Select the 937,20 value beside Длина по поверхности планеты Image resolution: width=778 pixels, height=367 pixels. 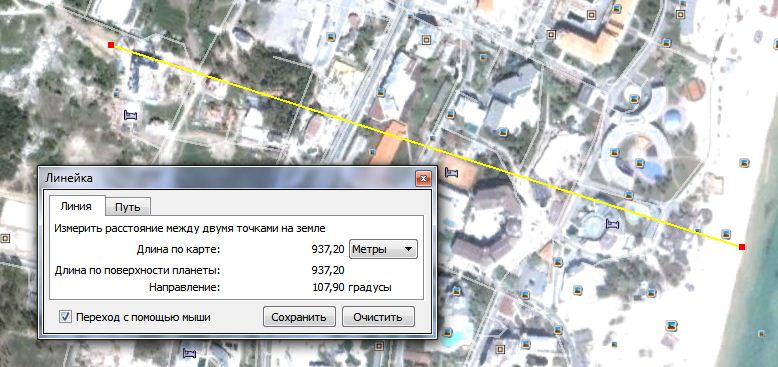pyautogui.click(x=328, y=270)
